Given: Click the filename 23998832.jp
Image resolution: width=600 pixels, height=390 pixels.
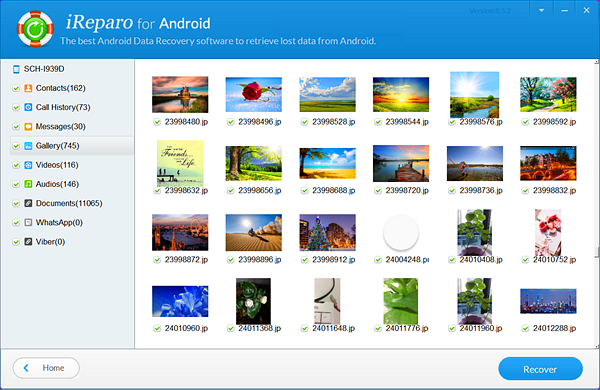Looking at the screenshot, I should pyautogui.click(x=554, y=191).
